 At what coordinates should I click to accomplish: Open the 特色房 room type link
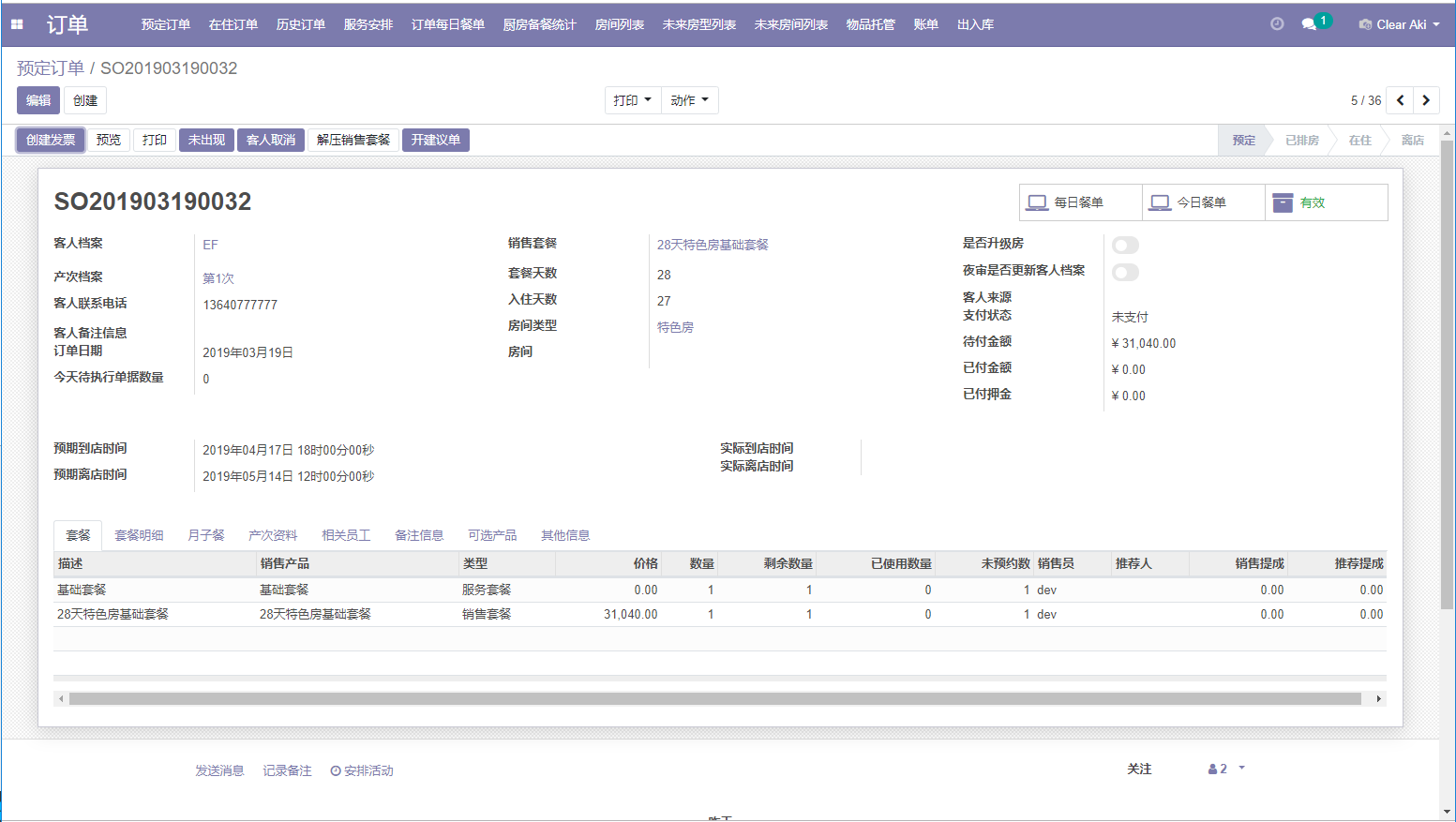675,327
